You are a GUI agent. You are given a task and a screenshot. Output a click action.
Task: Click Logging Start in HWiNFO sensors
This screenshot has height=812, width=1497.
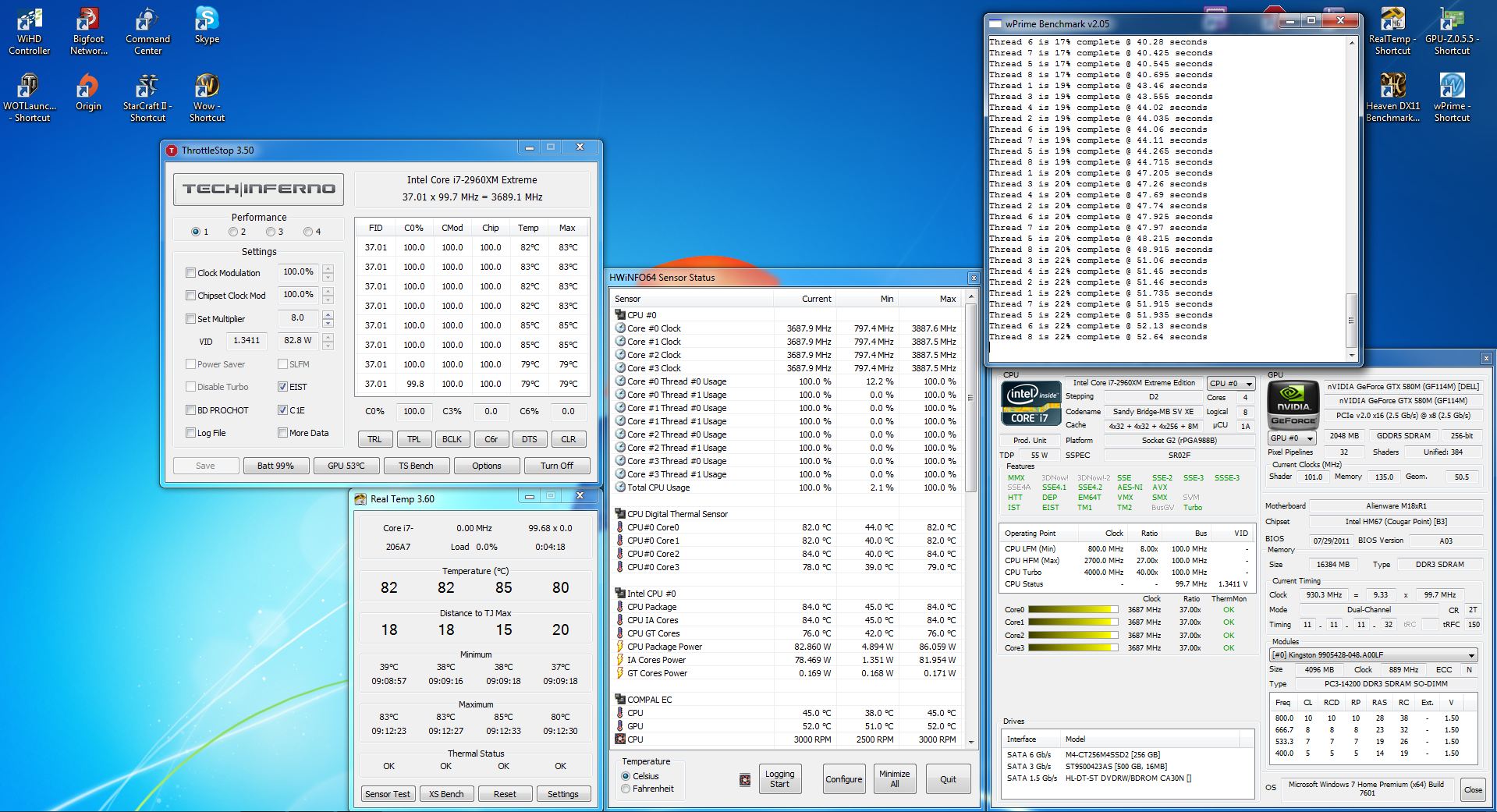click(780, 779)
